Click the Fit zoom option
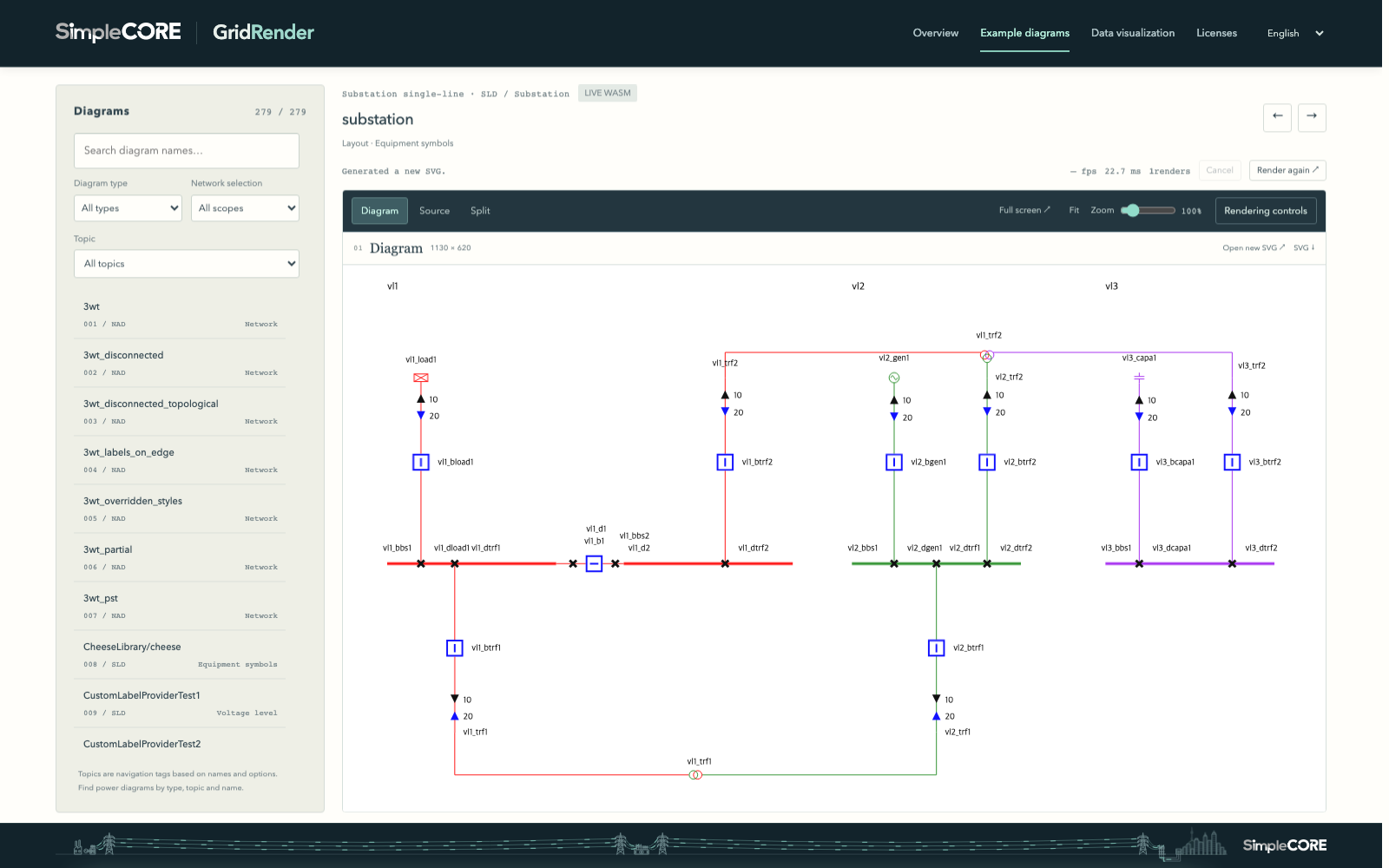 point(1074,210)
